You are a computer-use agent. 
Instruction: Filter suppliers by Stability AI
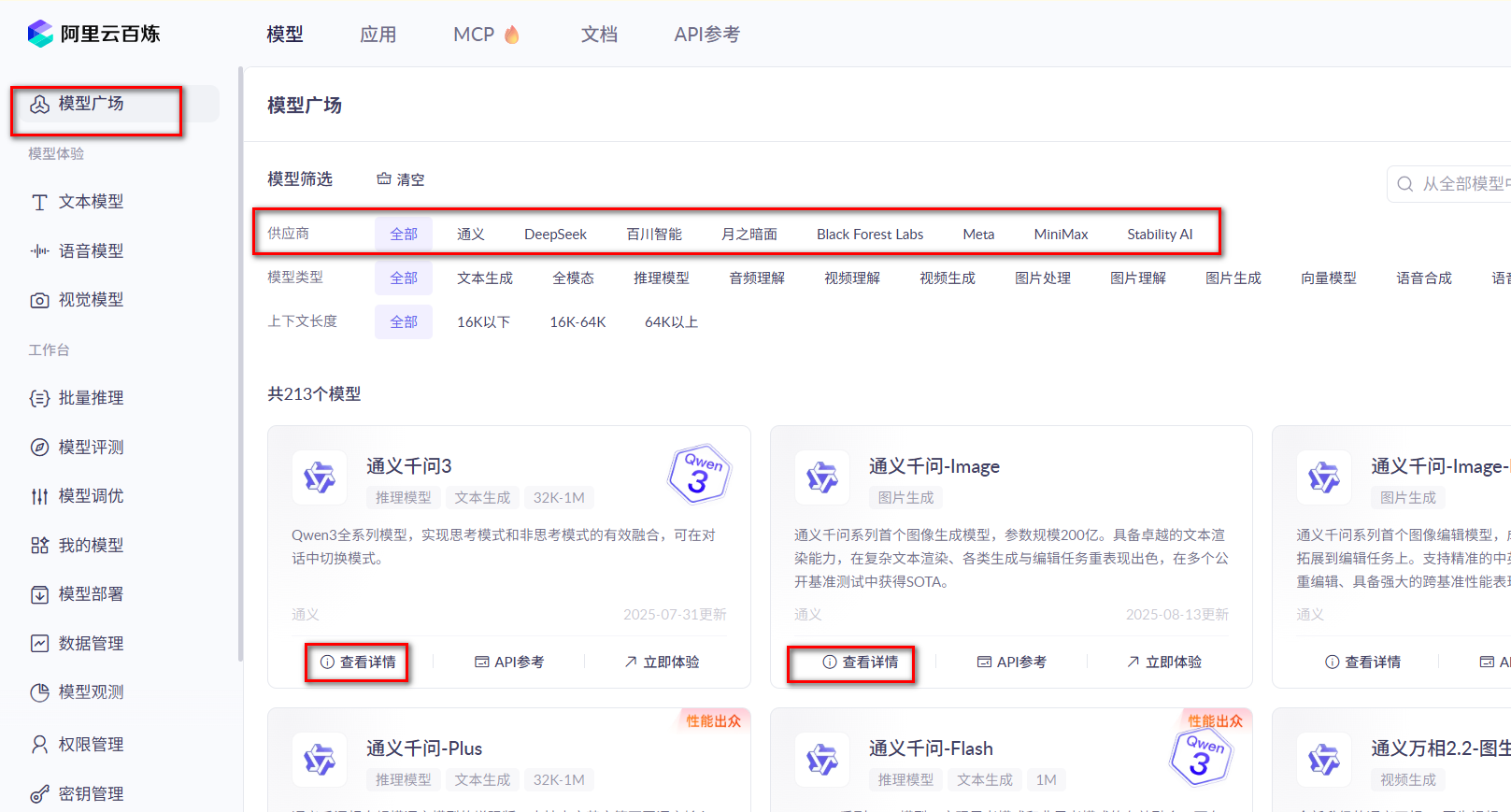click(x=1160, y=234)
